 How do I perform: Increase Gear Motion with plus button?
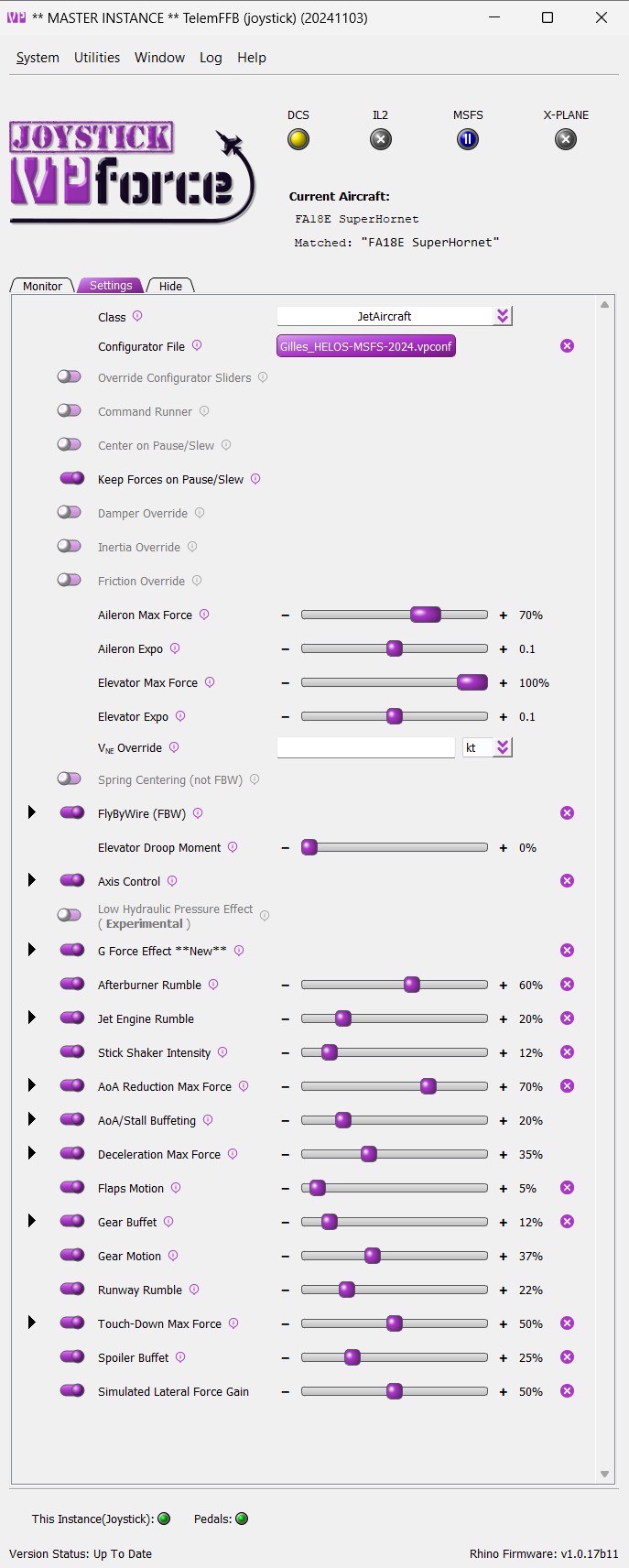click(503, 1257)
